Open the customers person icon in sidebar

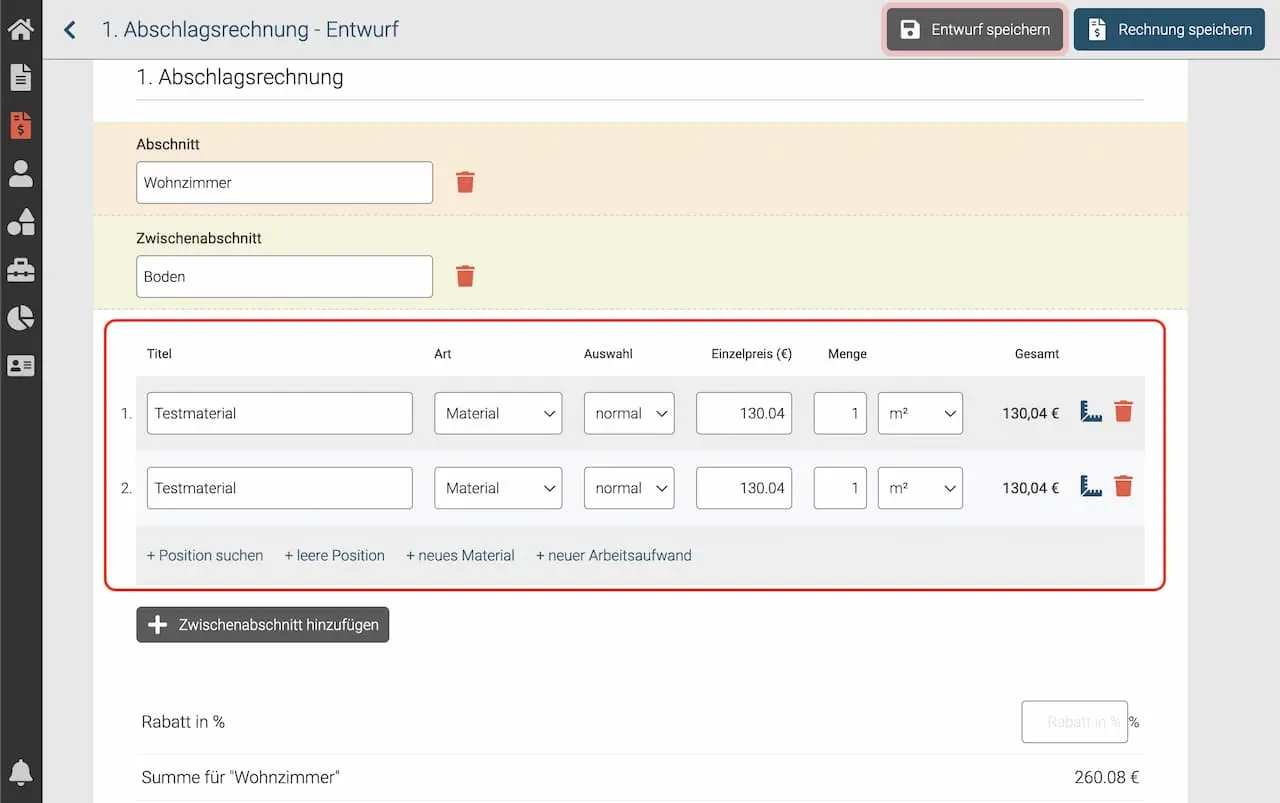point(20,174)
